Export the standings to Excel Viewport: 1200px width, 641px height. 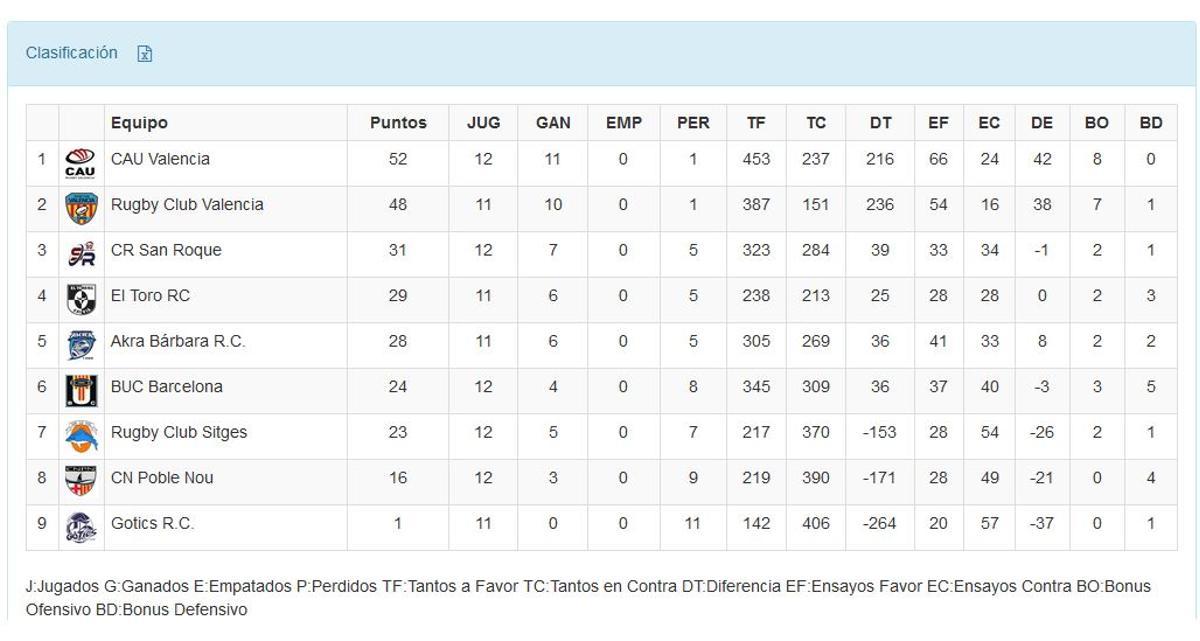point(145,54)
